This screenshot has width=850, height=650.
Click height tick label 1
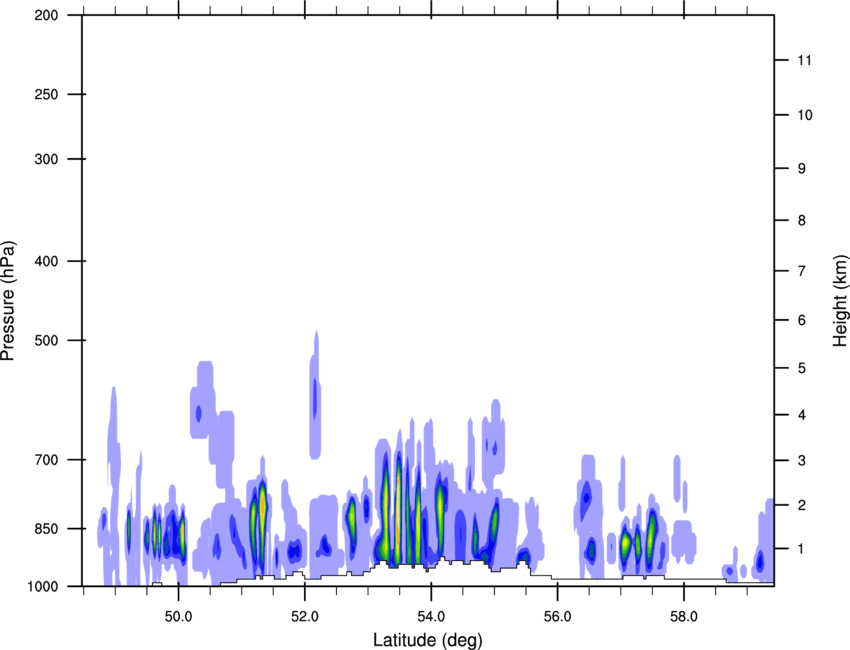coord(802,549)
